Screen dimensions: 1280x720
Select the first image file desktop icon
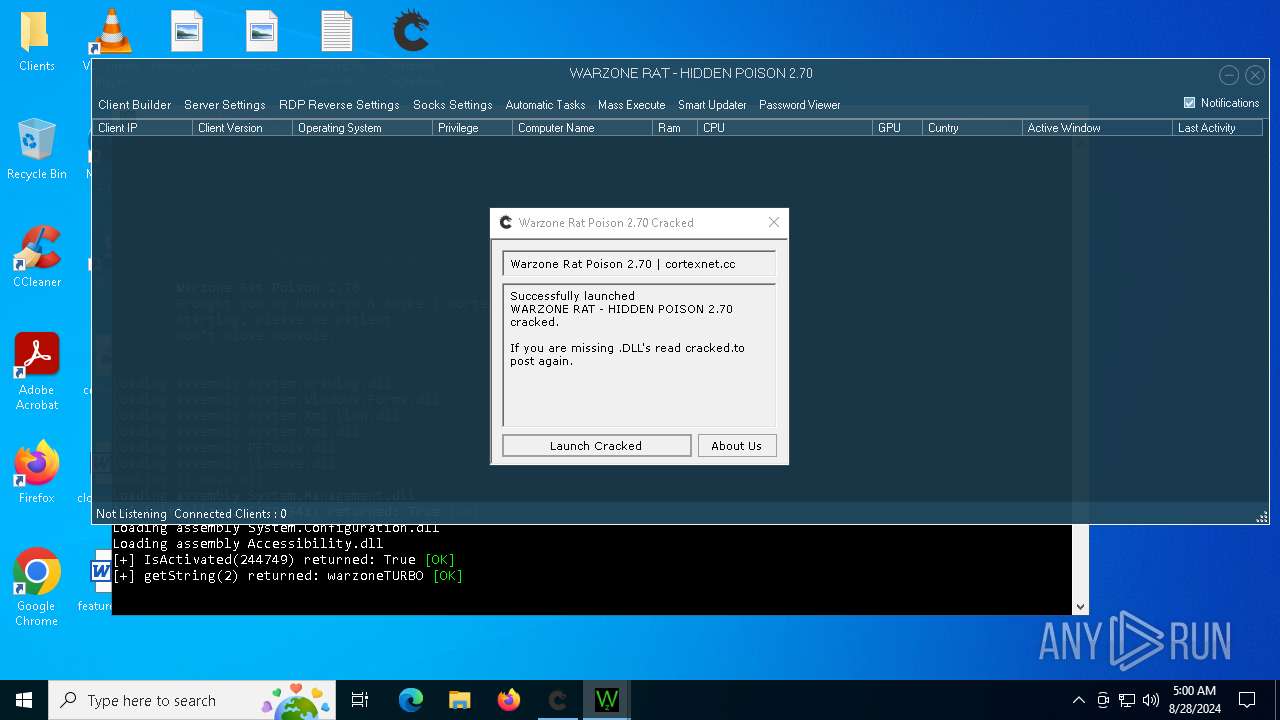click(187, 31)
